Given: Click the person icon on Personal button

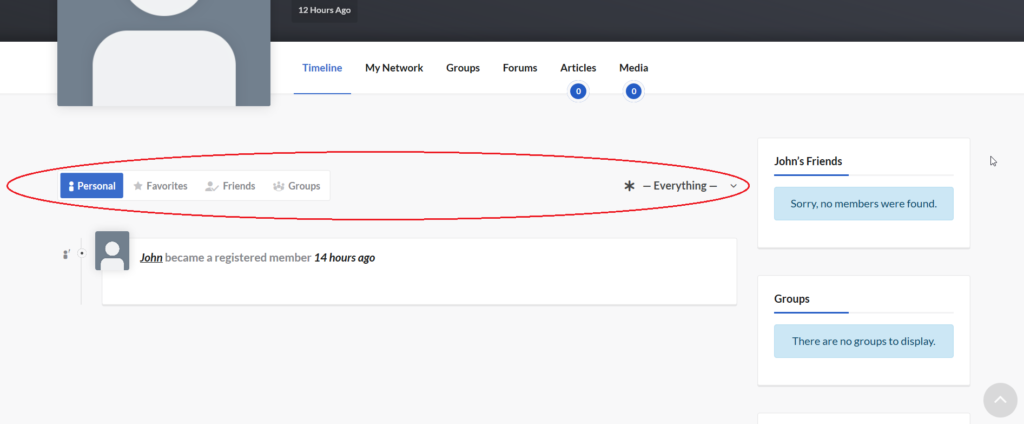Looking at the screenshot, I should [x=71, y=186].
